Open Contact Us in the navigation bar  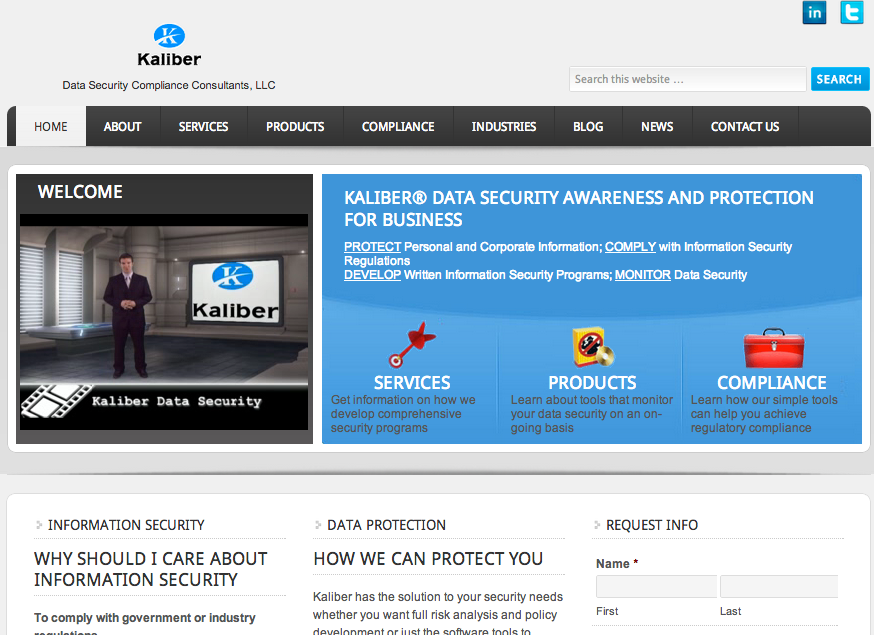(x=745, y=127)
